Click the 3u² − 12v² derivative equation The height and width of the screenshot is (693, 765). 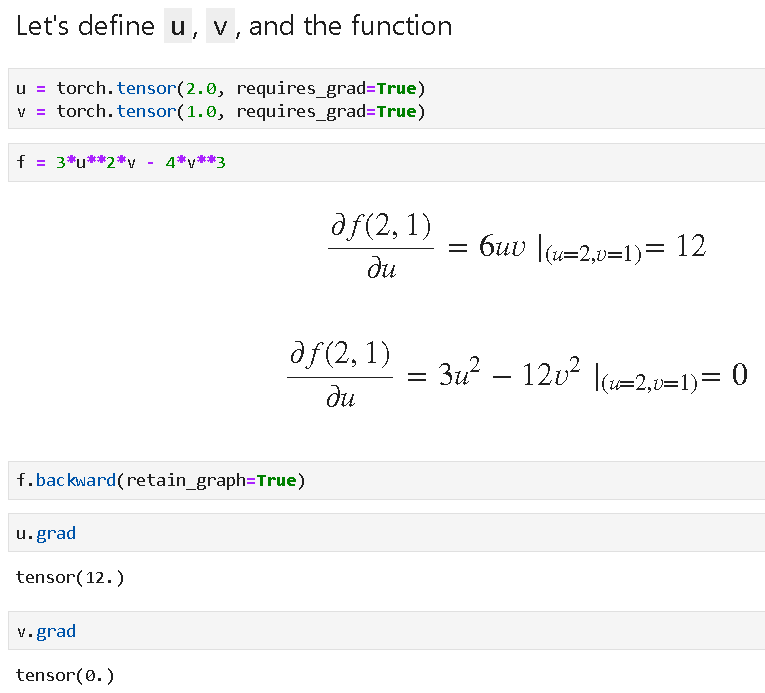coord(517,377)
